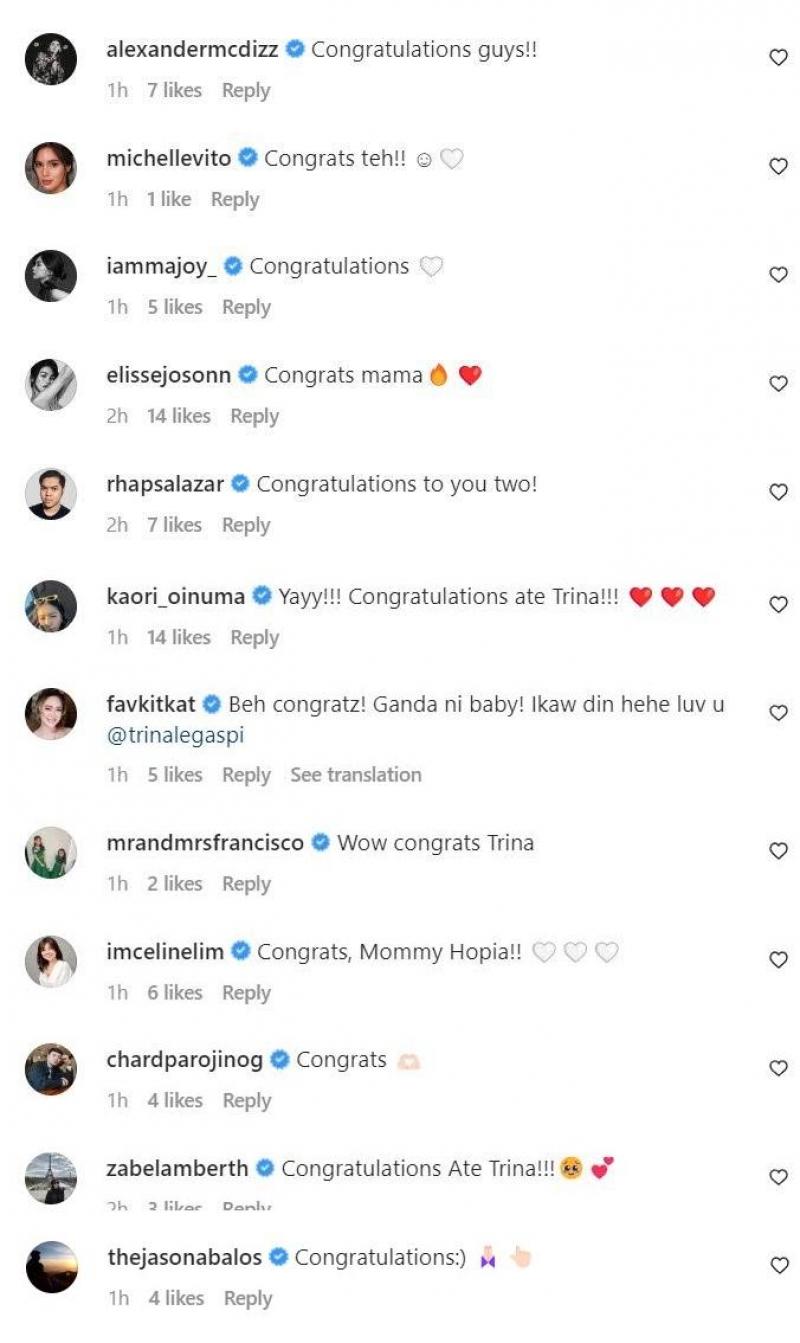The image size is (800, 1343).
Task: Tap the heart beside imcelinelim's comment
Action: (x=778, y=959)
